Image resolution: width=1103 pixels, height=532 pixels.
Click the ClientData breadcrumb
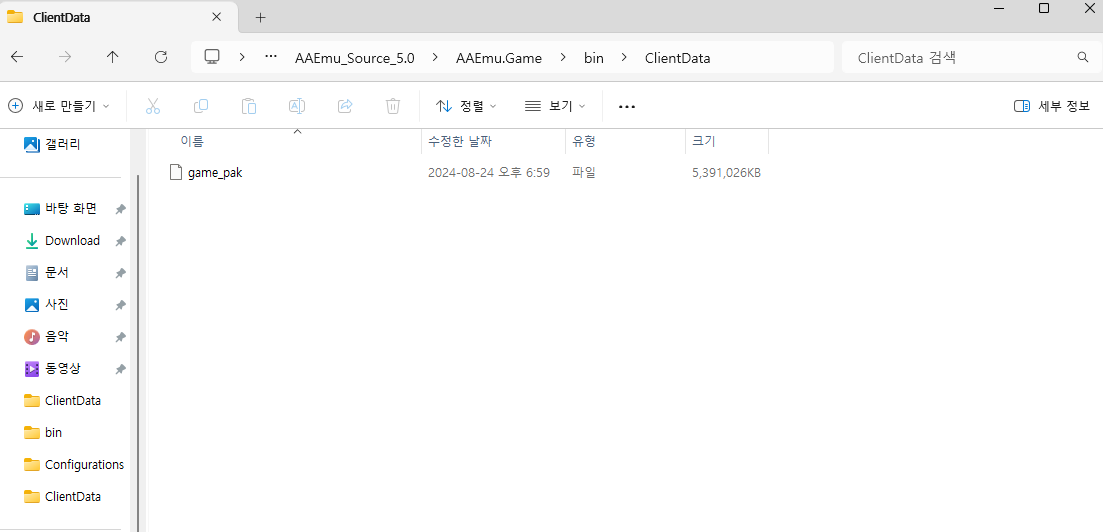[x=677, y=58]
